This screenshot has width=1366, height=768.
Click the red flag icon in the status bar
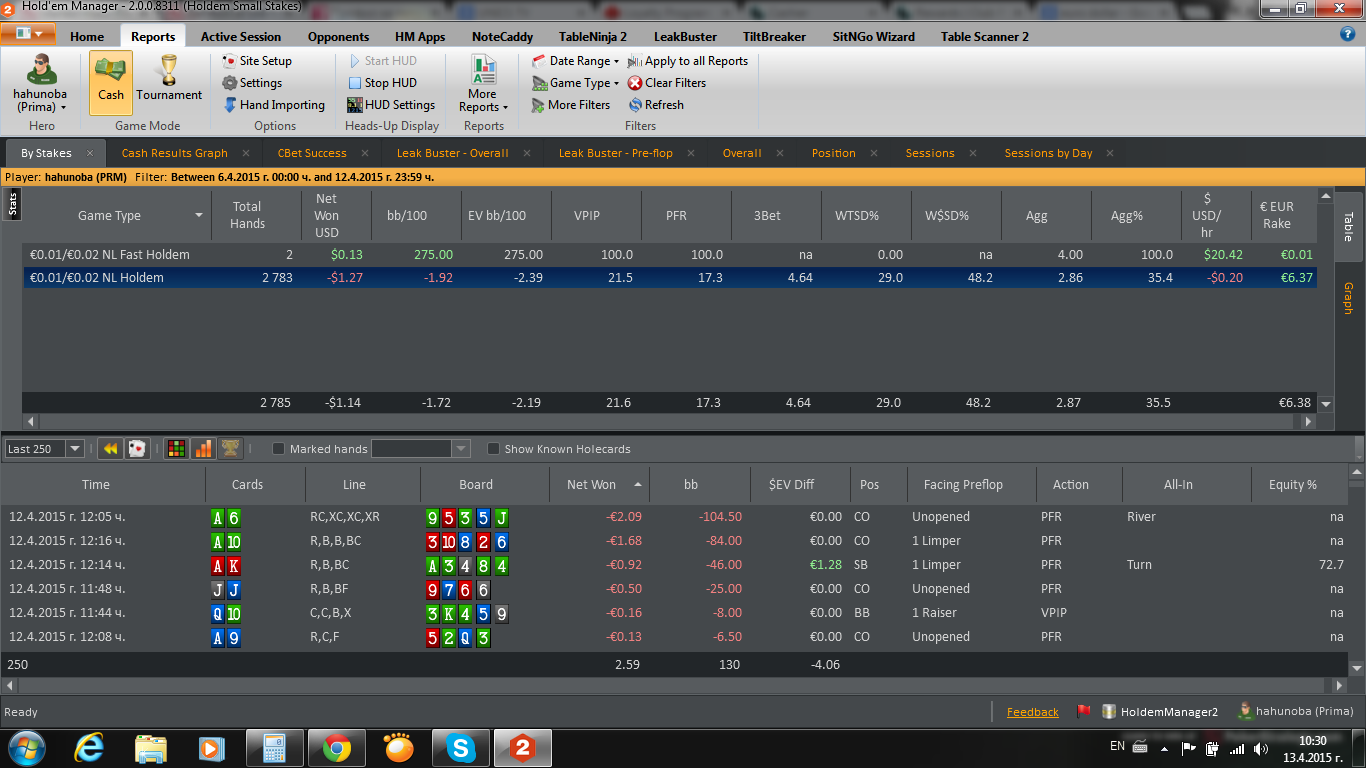[1083, 712]
